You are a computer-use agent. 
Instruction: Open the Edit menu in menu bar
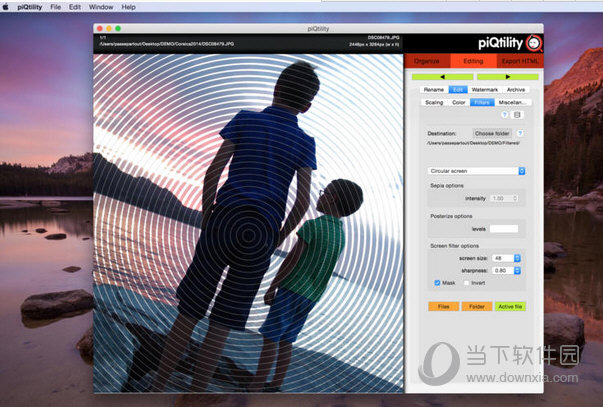coord(75,7)
